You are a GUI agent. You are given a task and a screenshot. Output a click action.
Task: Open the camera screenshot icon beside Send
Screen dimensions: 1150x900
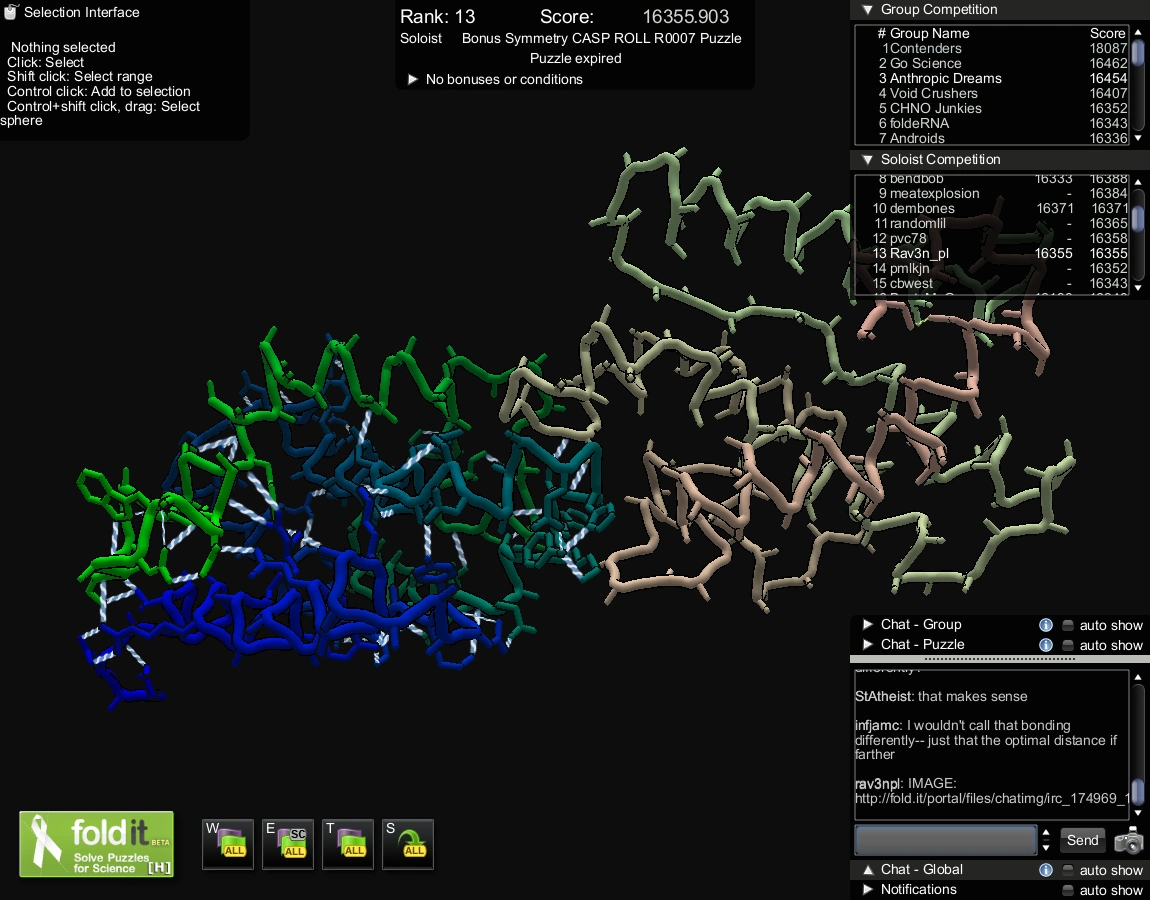click(x=1129, y=841)
